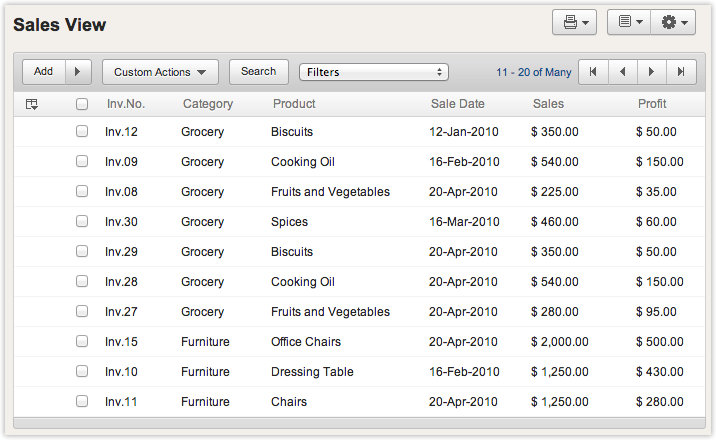The height and width of the screenshot is (440, 716).
Task: Check the select-all checkbox in header
Action: point(82,104)
